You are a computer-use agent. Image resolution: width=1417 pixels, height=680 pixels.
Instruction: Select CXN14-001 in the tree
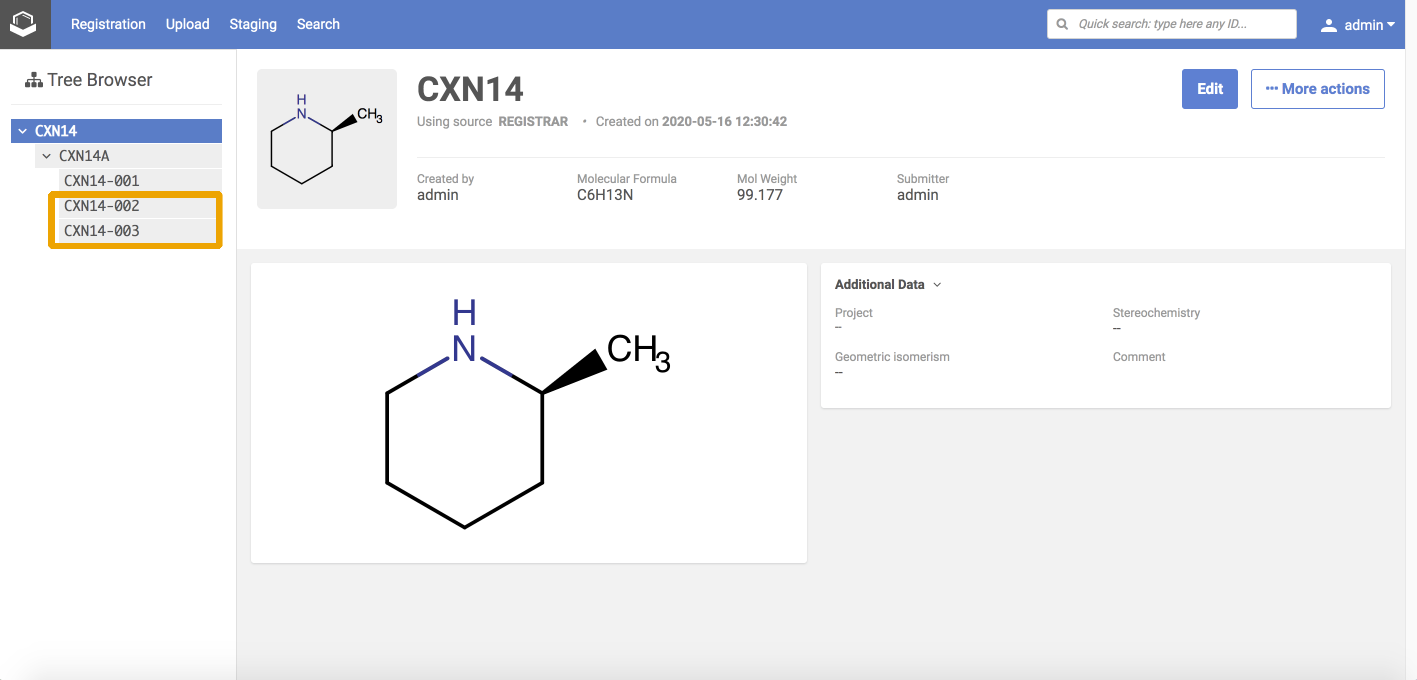pos(102,181)
